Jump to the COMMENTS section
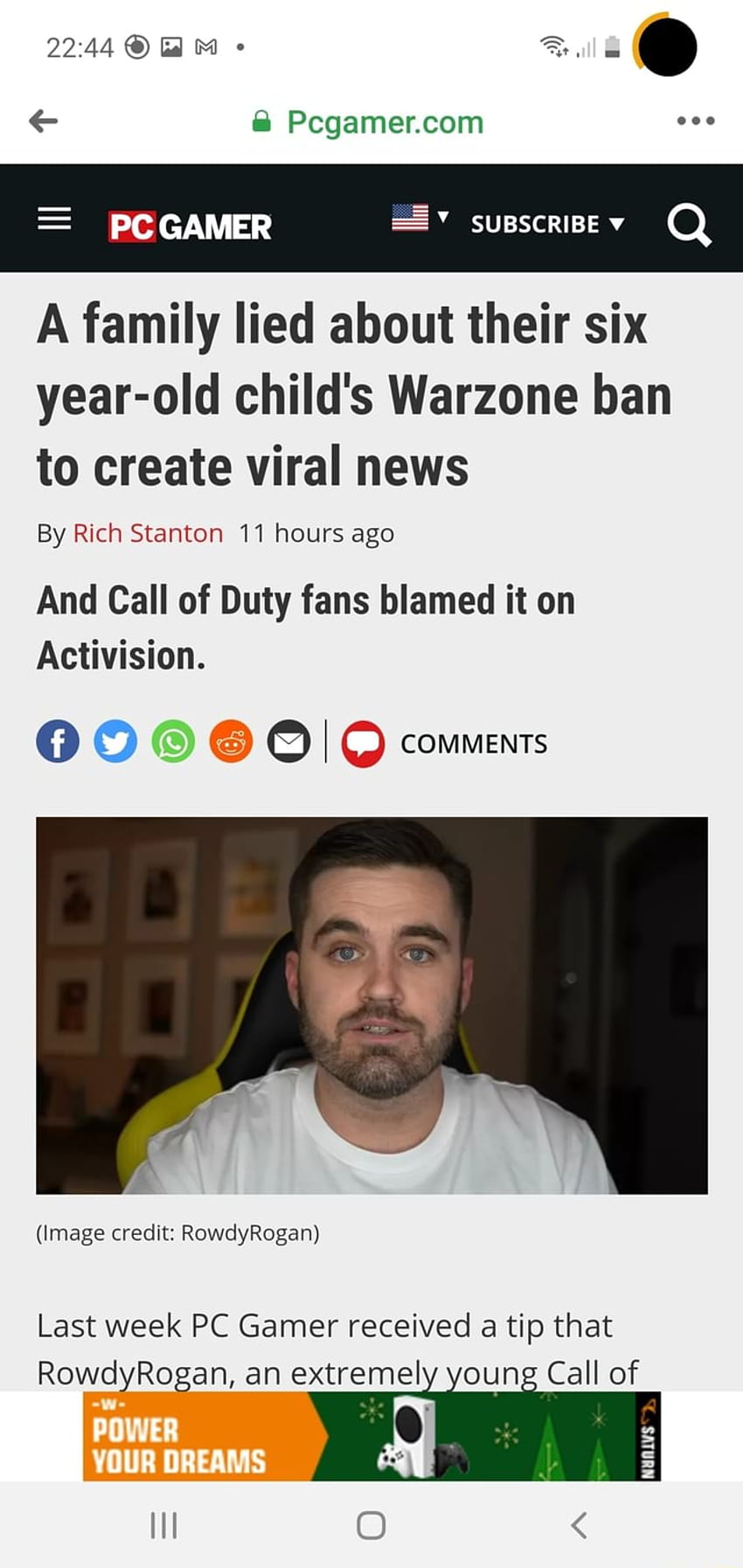The image size is (743, 1568). pos(474,744)
